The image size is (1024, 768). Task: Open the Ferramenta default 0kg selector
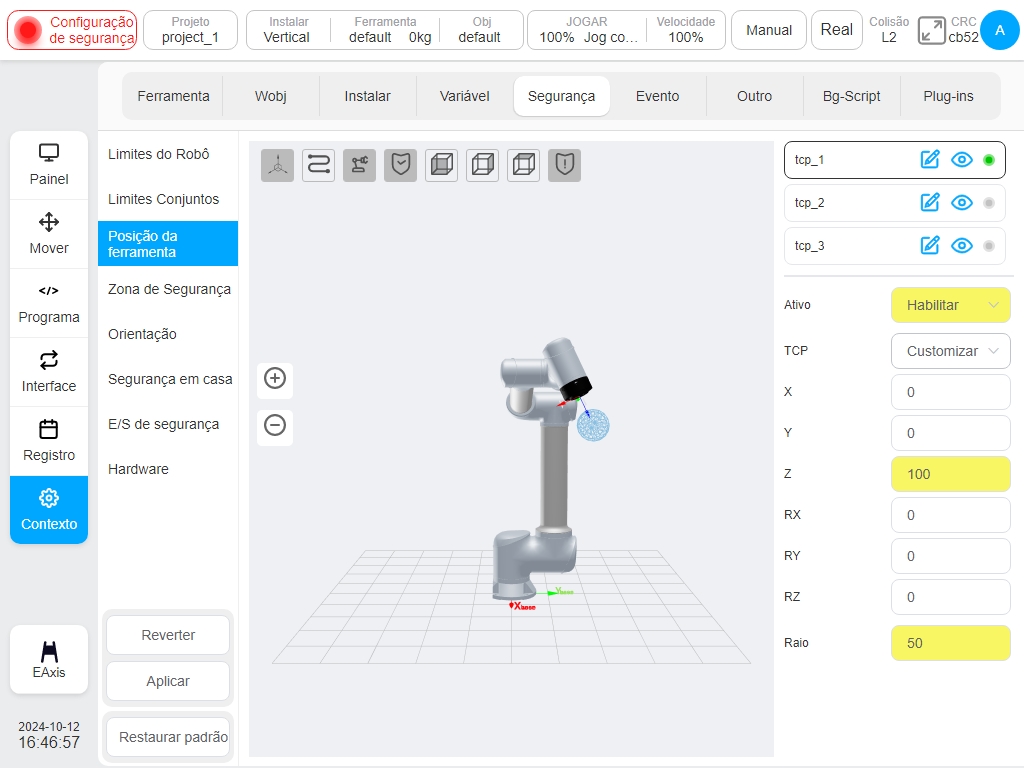pyautogui.click(x=385, y=30)
